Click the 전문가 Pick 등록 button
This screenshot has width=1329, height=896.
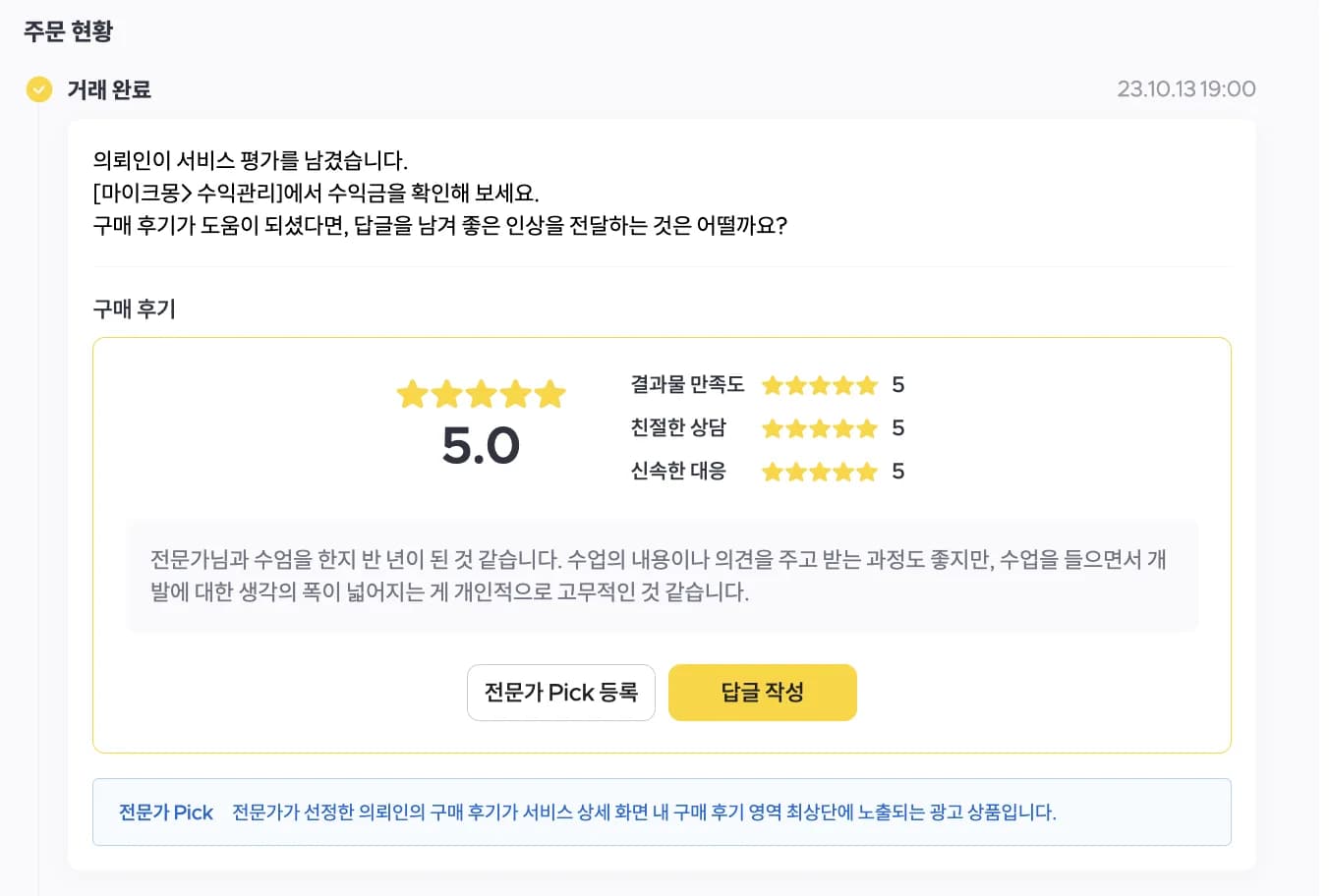point(561,693)
